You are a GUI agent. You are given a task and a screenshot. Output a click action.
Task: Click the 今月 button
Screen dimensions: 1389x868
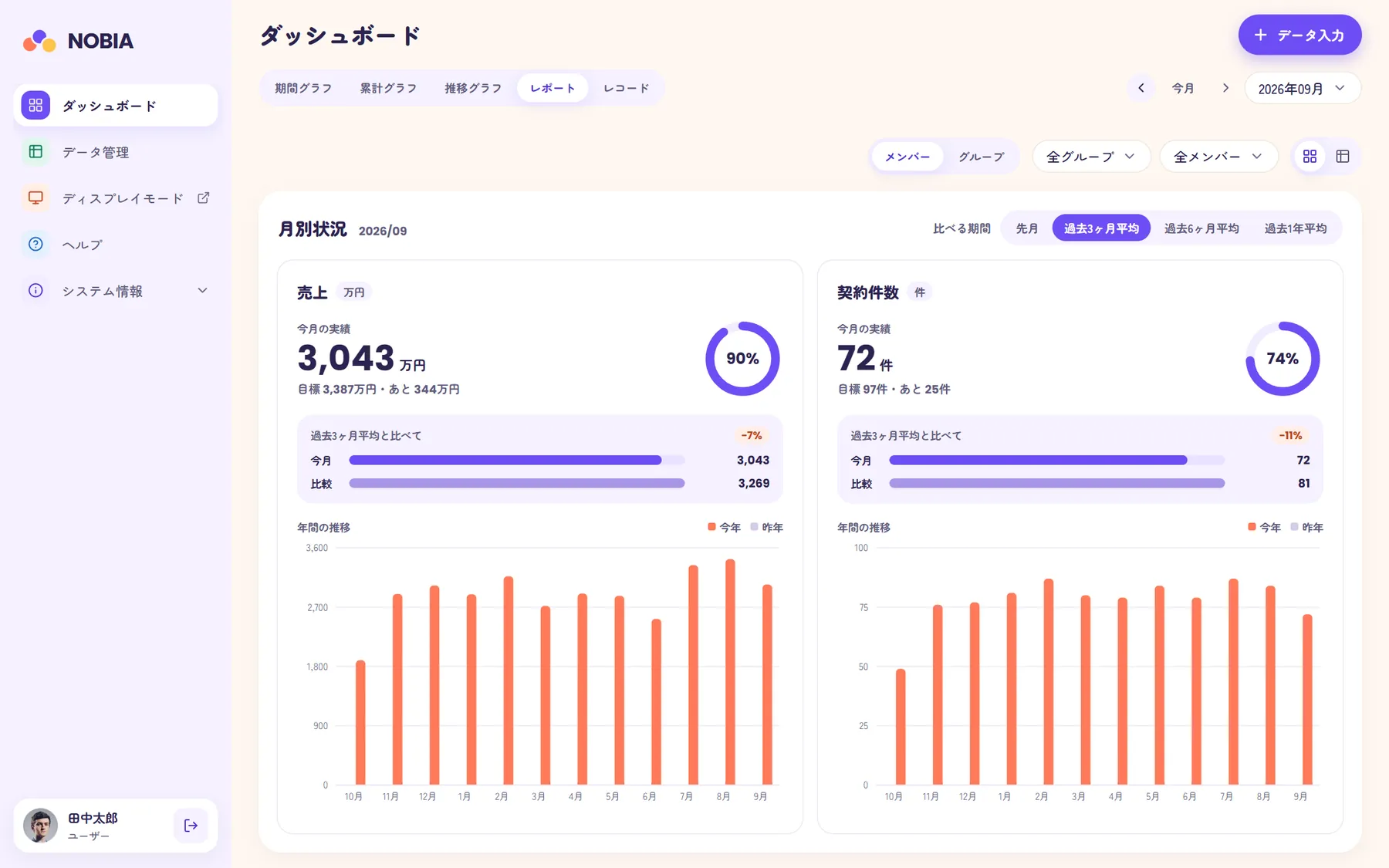[1183, 88]
